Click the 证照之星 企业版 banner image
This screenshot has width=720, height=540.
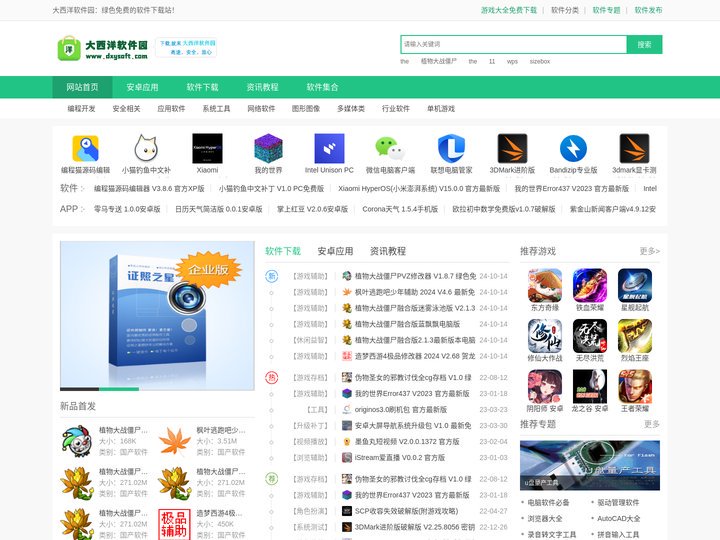pos(157,315)
